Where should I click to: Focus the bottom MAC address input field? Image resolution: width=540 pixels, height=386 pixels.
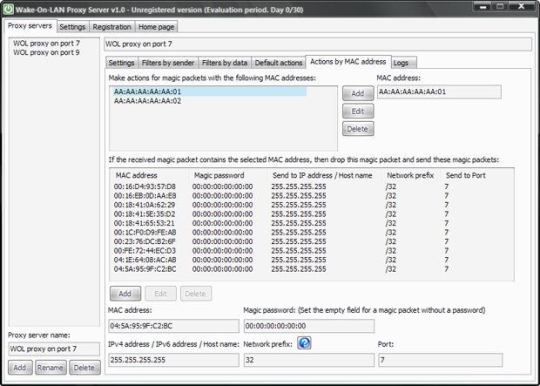(174, 326)
